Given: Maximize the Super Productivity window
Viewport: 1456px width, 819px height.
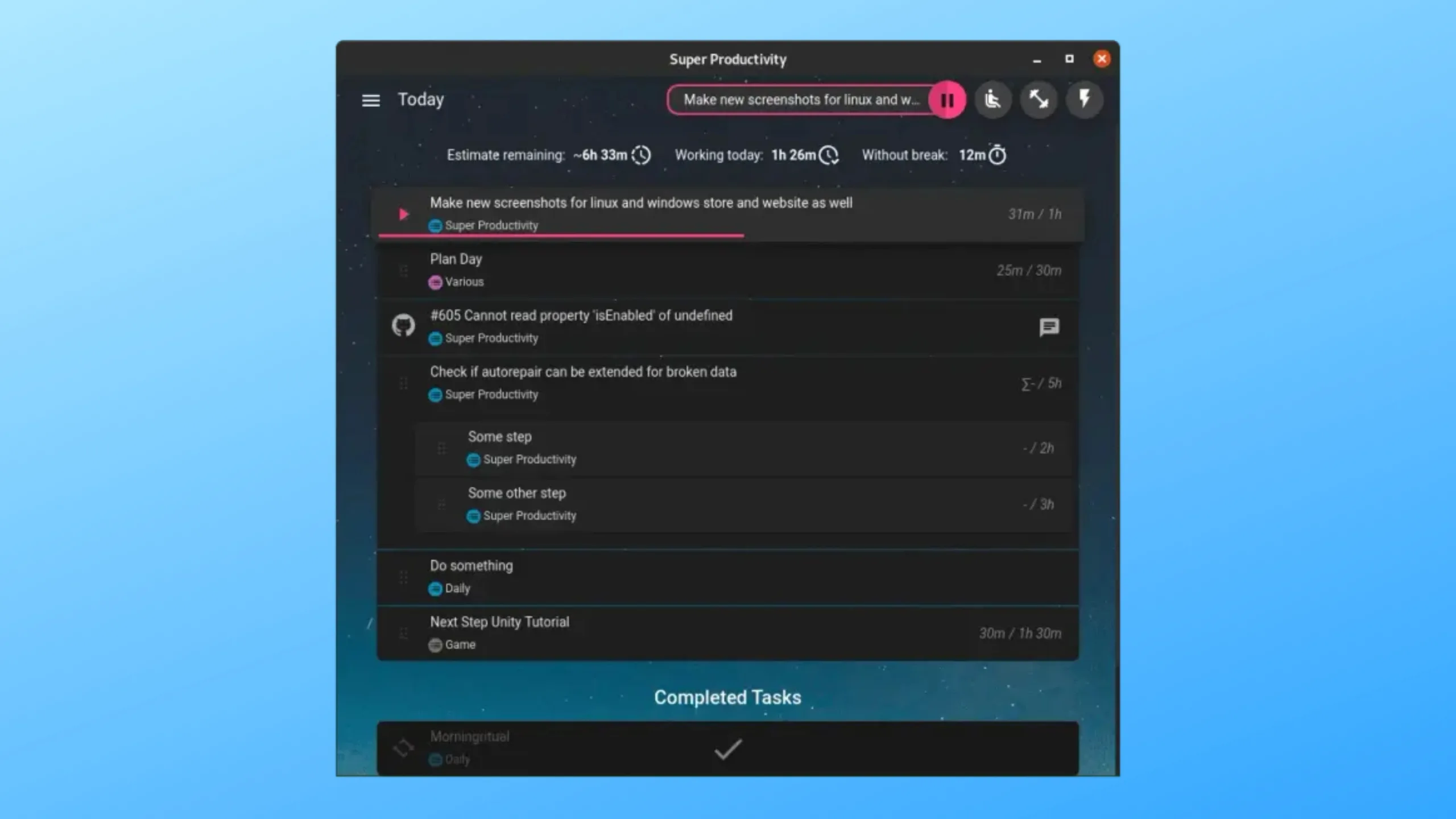Looking at the screenshot, I should click(1069, 59).
